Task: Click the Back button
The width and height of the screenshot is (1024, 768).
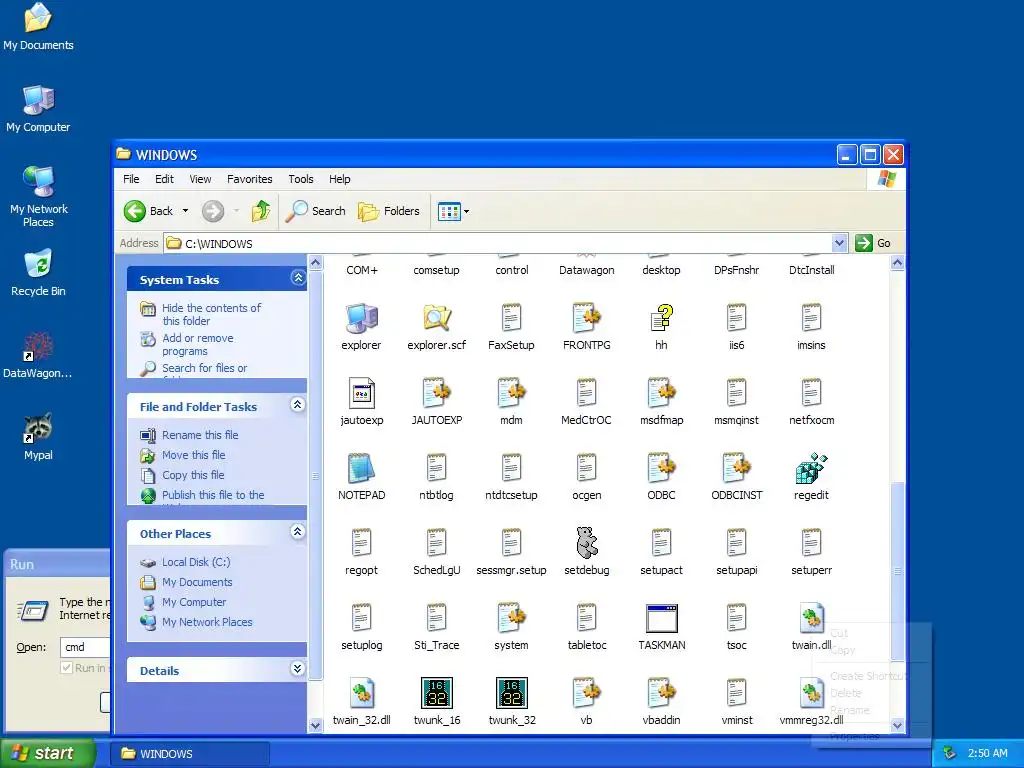Action: [150, 211]
